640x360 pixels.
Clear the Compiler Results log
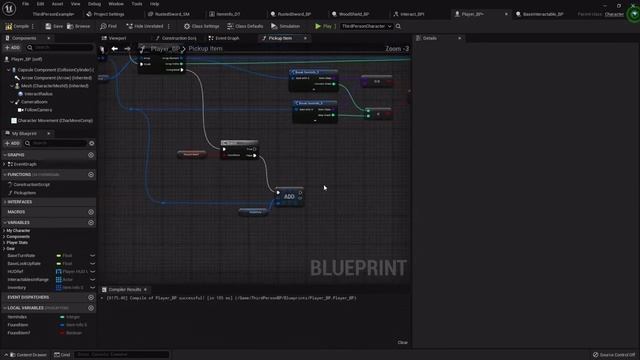(x=402, y=342)
